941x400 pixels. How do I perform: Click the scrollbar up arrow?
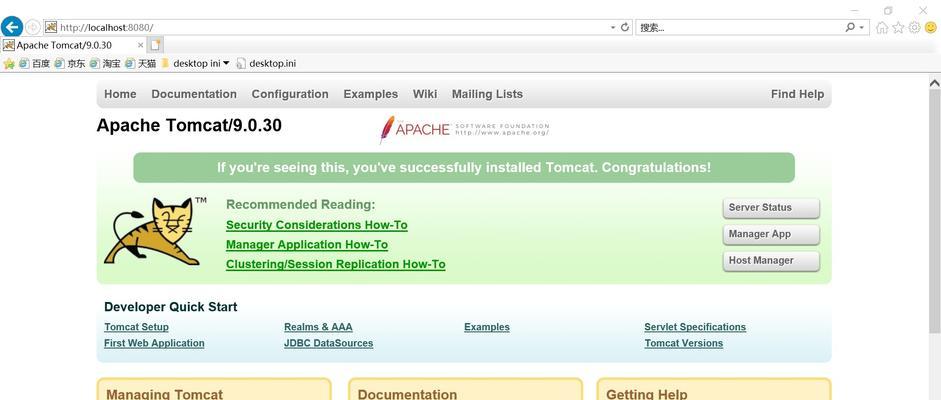(x=934, y=82)
